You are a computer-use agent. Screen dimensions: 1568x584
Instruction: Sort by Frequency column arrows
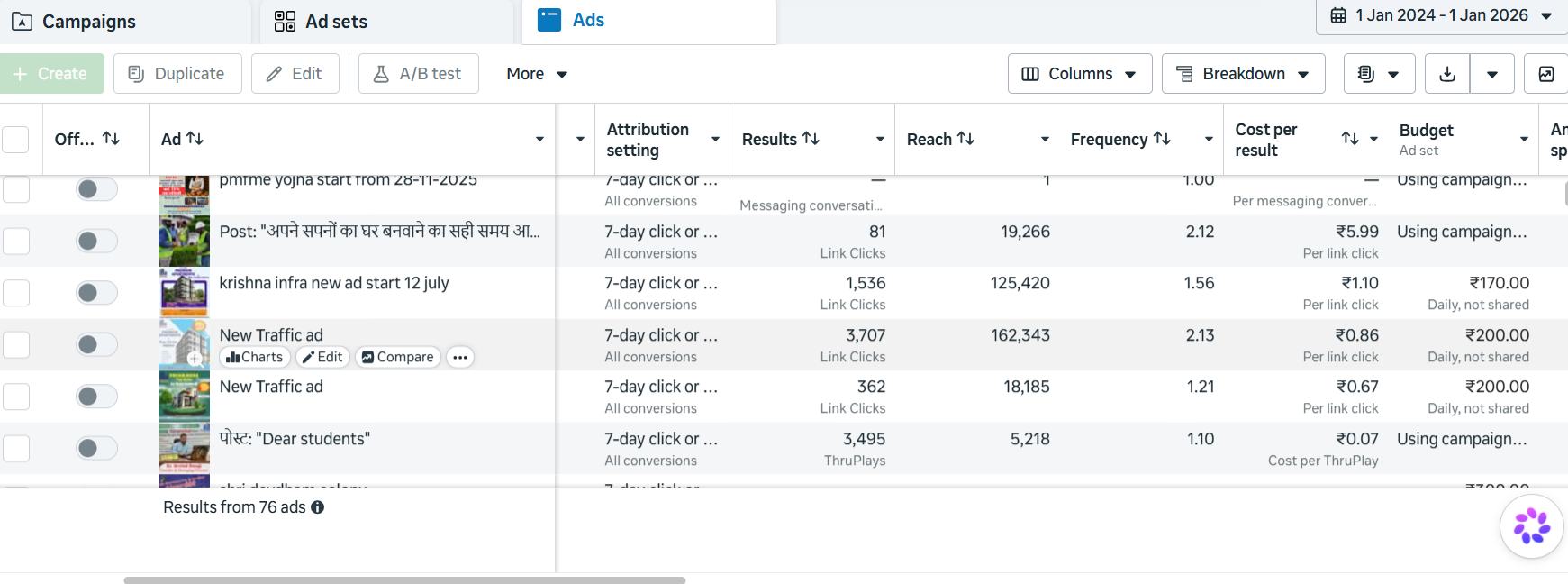point(1163,139)
